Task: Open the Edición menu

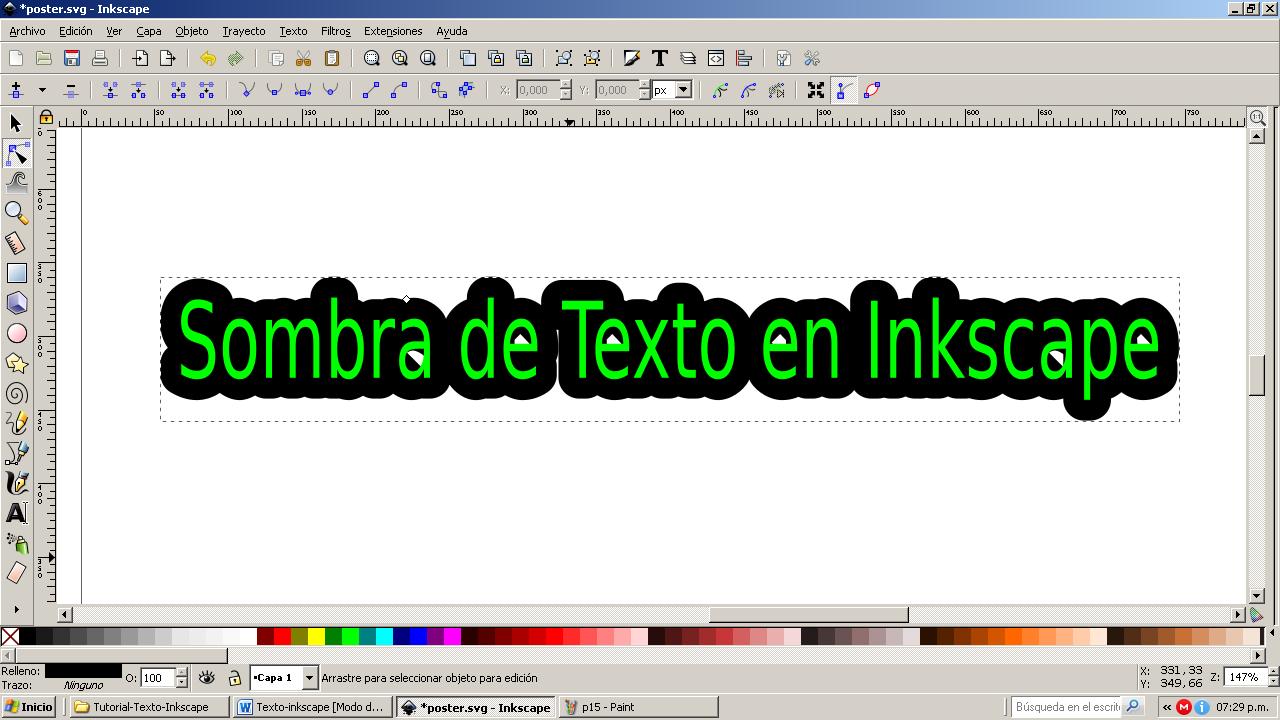Action: 75,31
